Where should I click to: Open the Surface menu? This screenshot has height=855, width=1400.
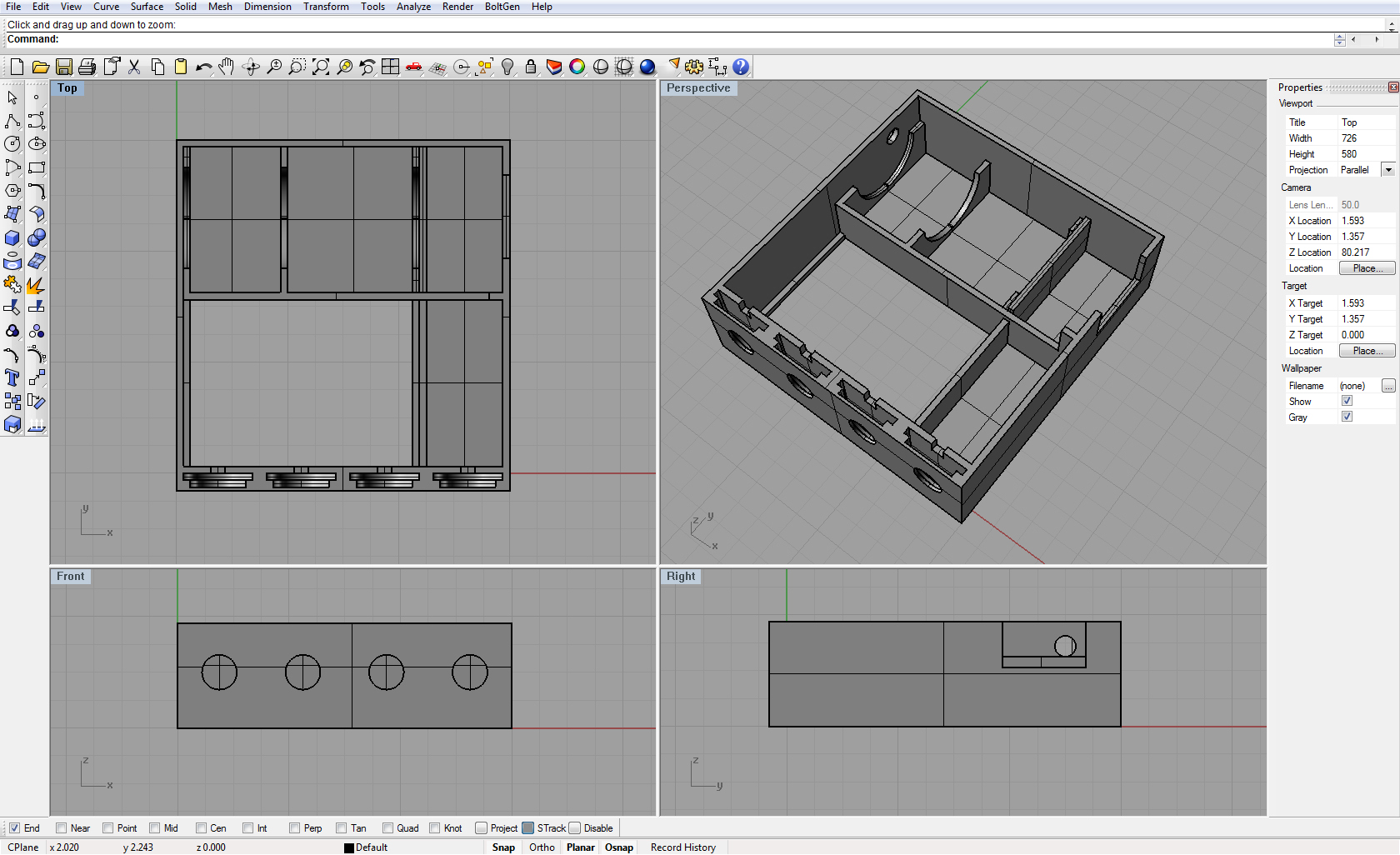pyautogui.click(x=147, y=7)
